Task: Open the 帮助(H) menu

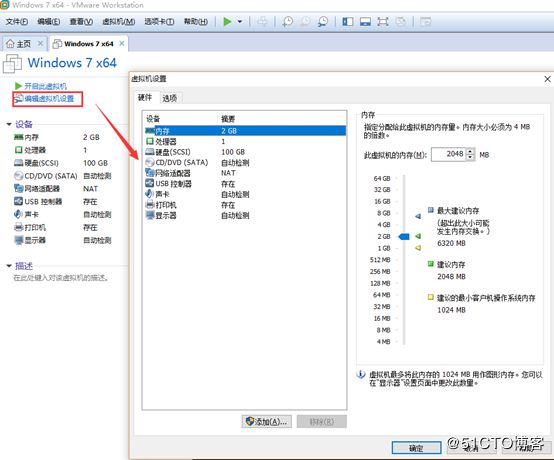Action: click(x=196, y=22)
